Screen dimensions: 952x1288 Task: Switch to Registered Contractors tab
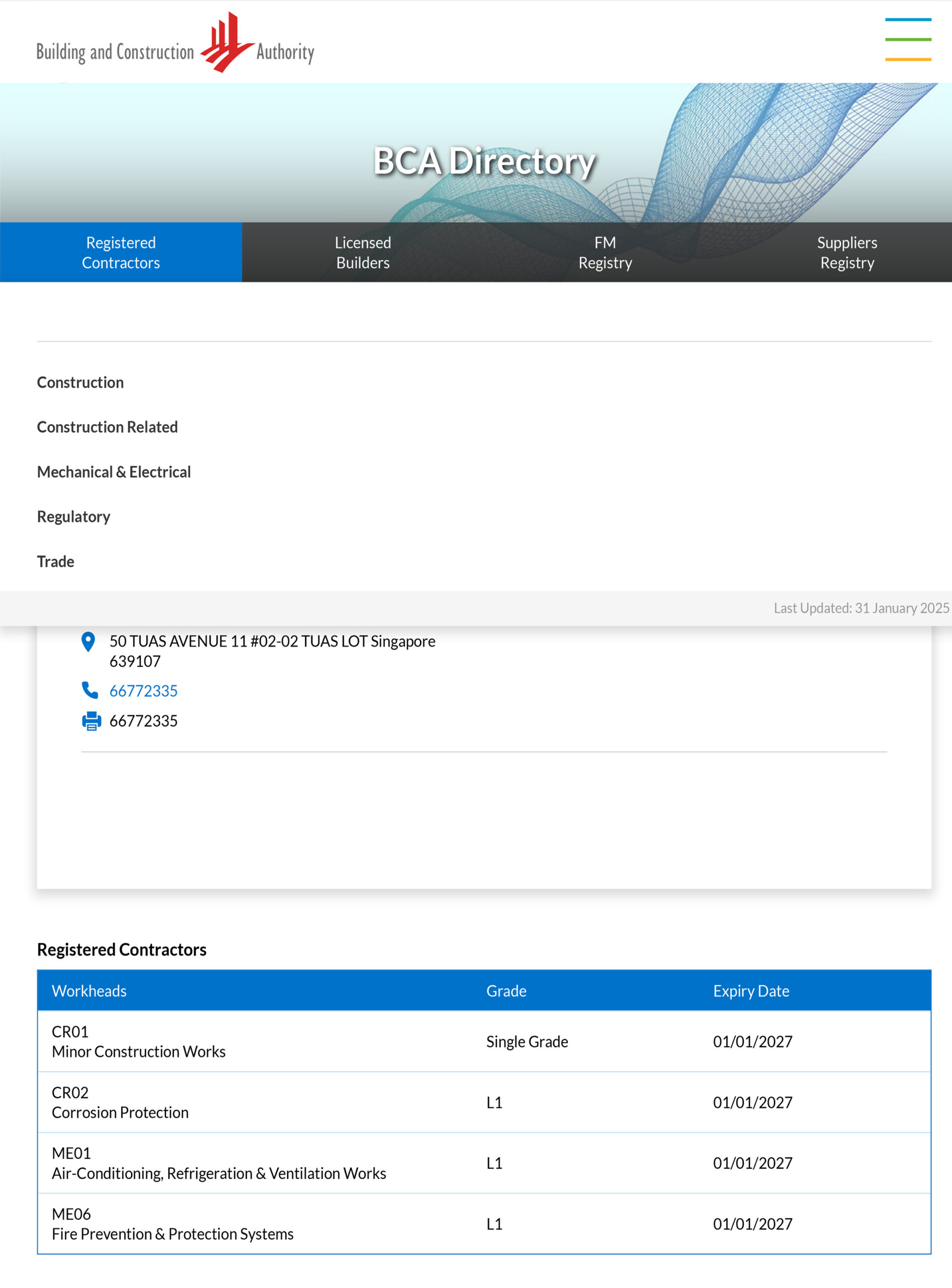click(x=121, y=253)
